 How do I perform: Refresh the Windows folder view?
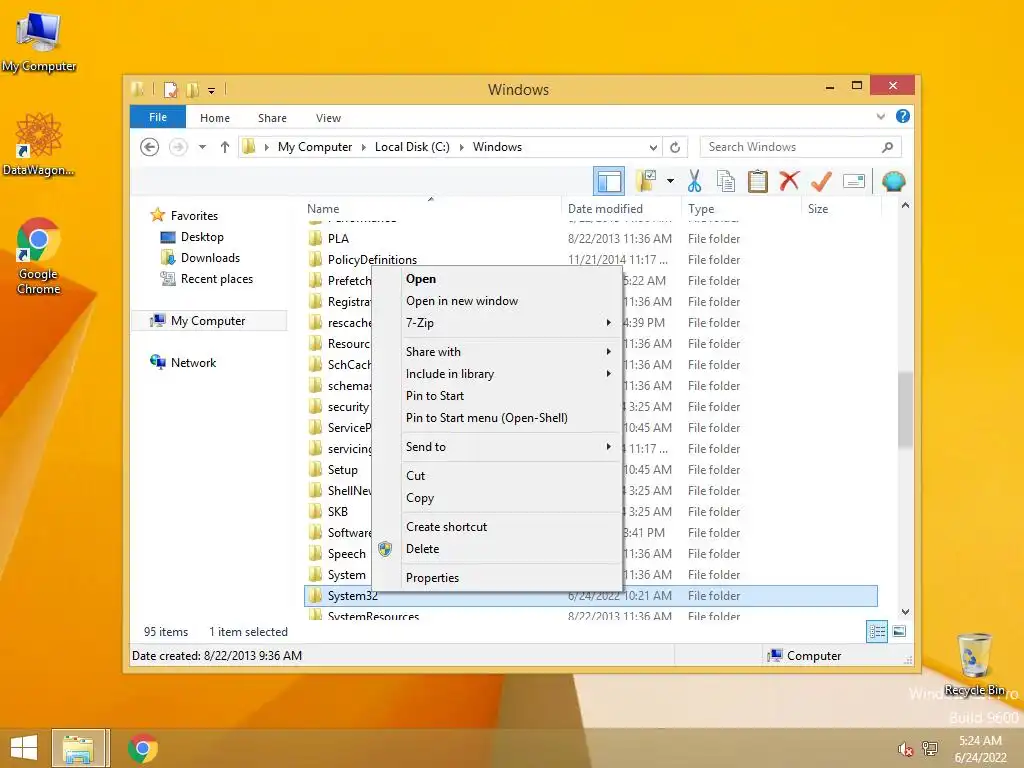click(675, 148)
